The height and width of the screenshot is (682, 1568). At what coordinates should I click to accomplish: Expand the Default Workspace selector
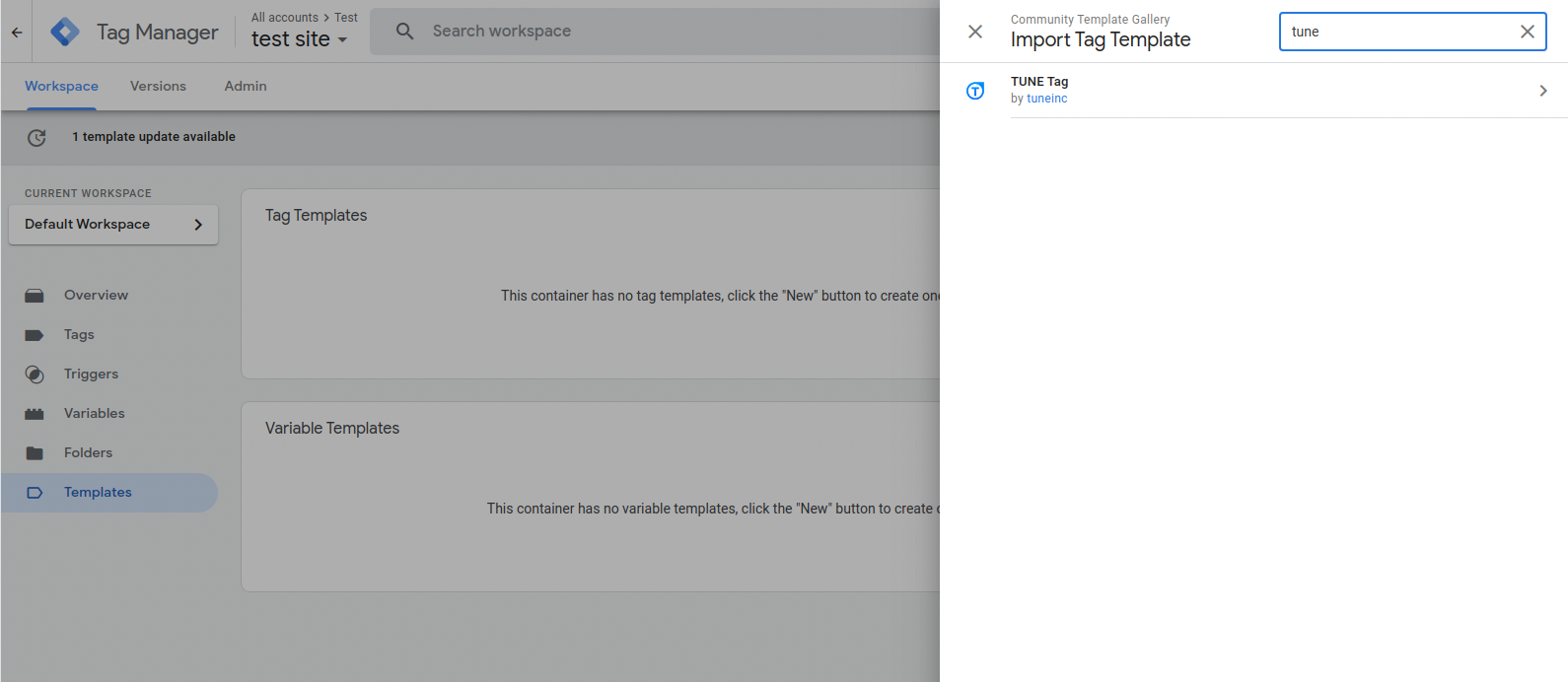click(113, 225)
